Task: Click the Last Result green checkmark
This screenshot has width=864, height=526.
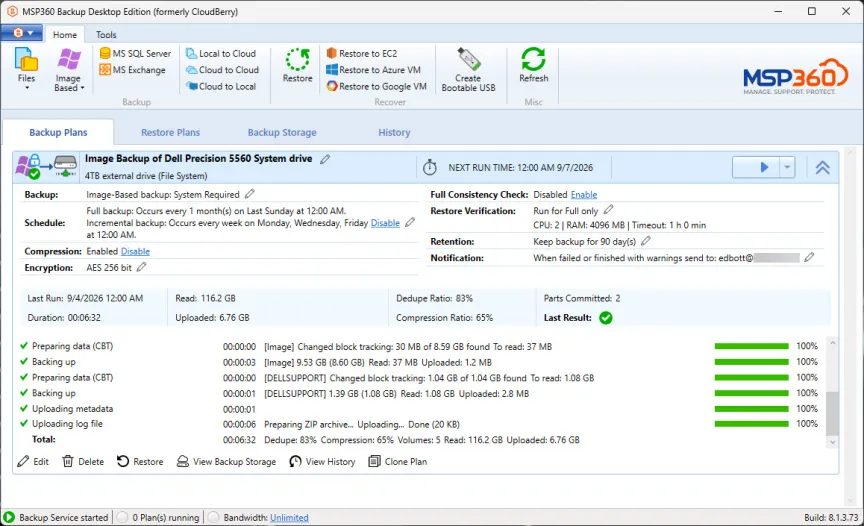Action: [x=606, y=318]
